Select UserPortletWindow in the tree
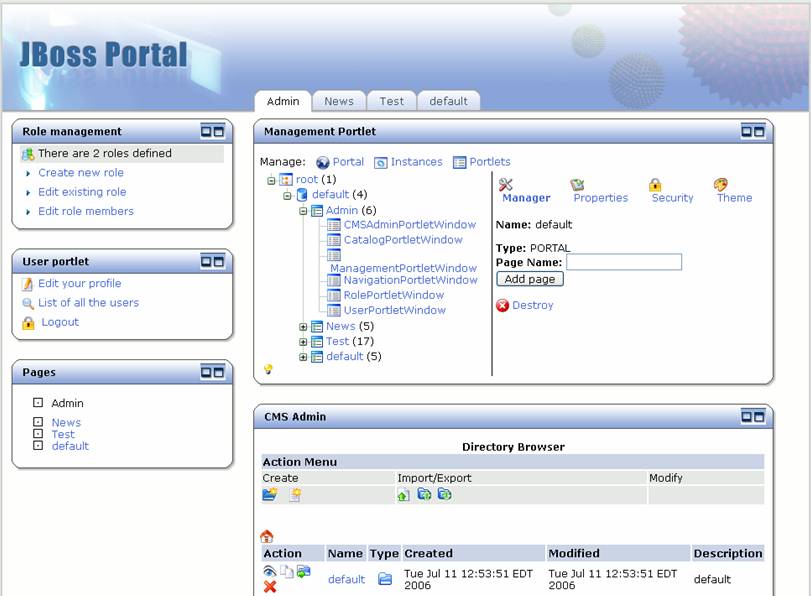 pyautogui.click(x=395, y=310)
